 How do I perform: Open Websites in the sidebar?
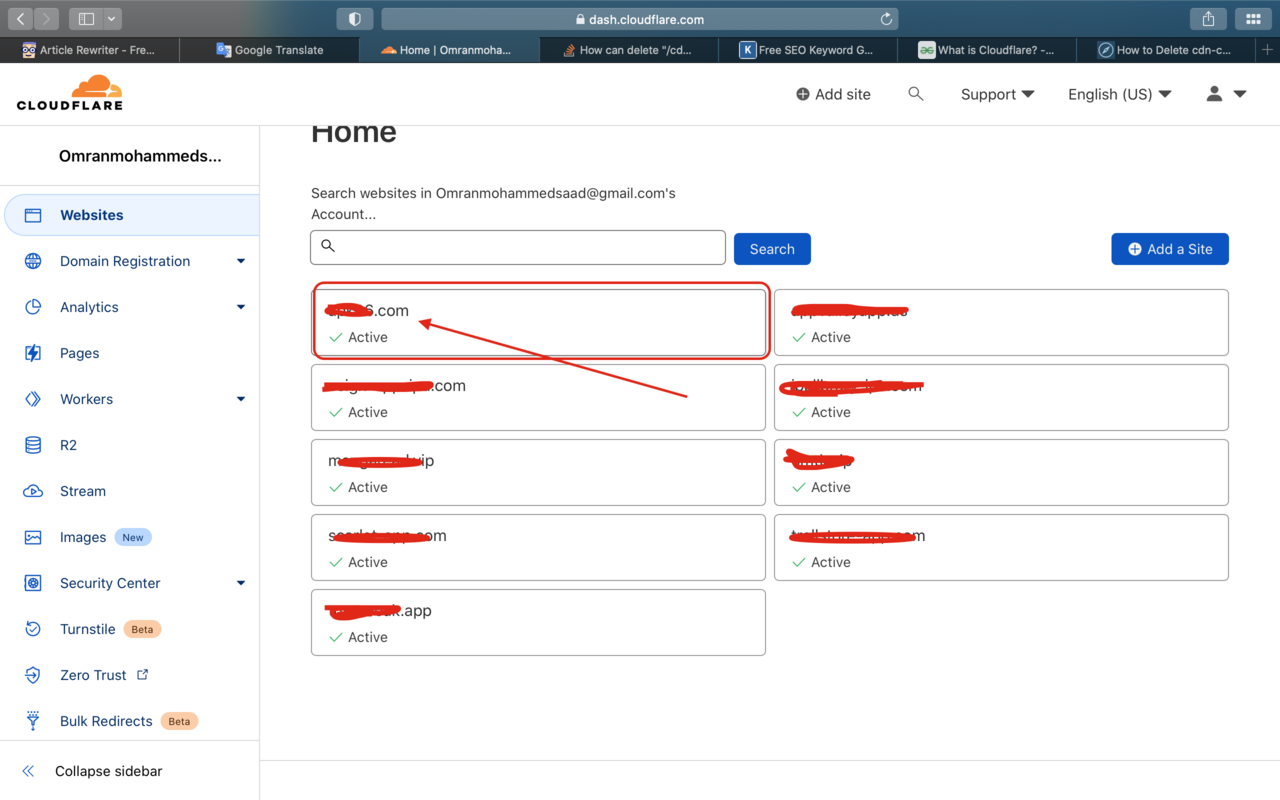point(131,215)
